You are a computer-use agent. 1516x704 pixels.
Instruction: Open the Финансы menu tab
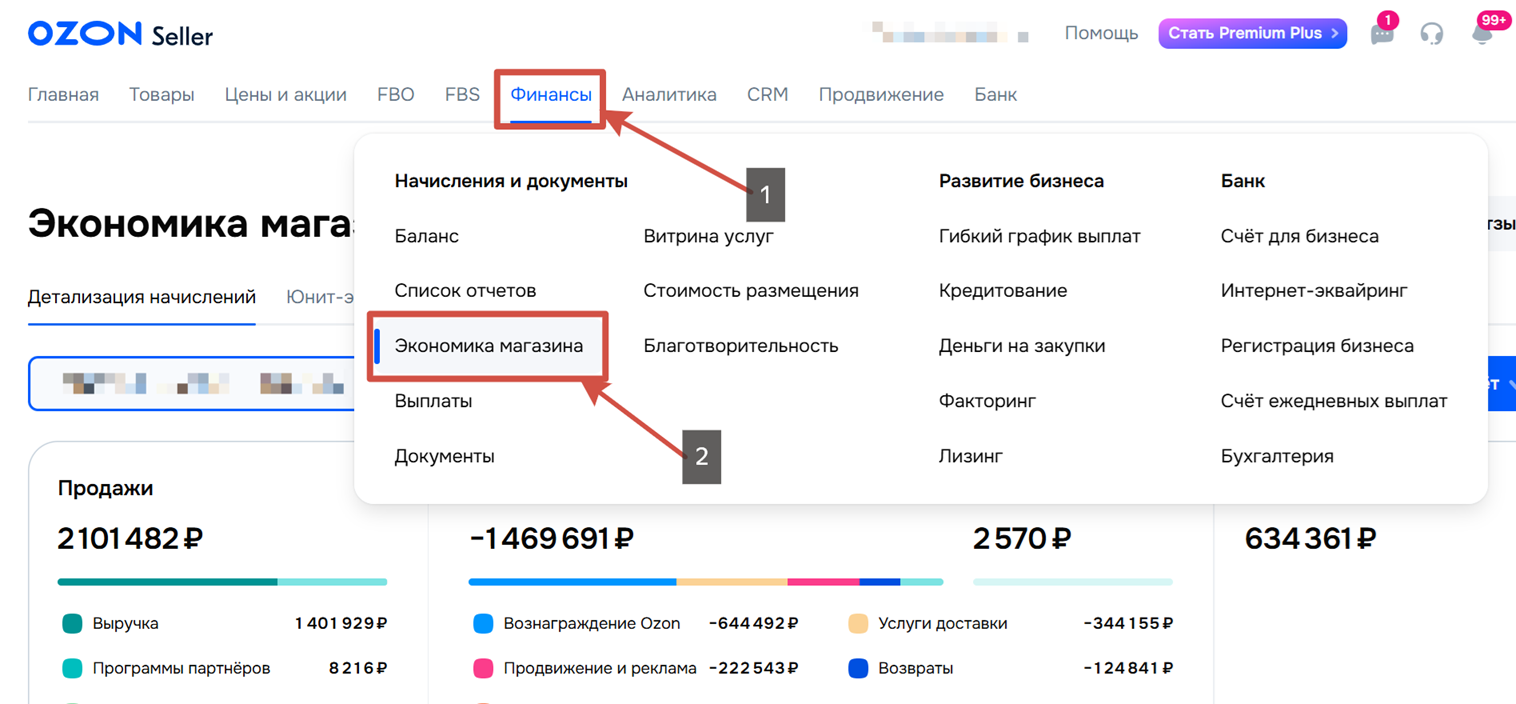(x=551, y=95)
